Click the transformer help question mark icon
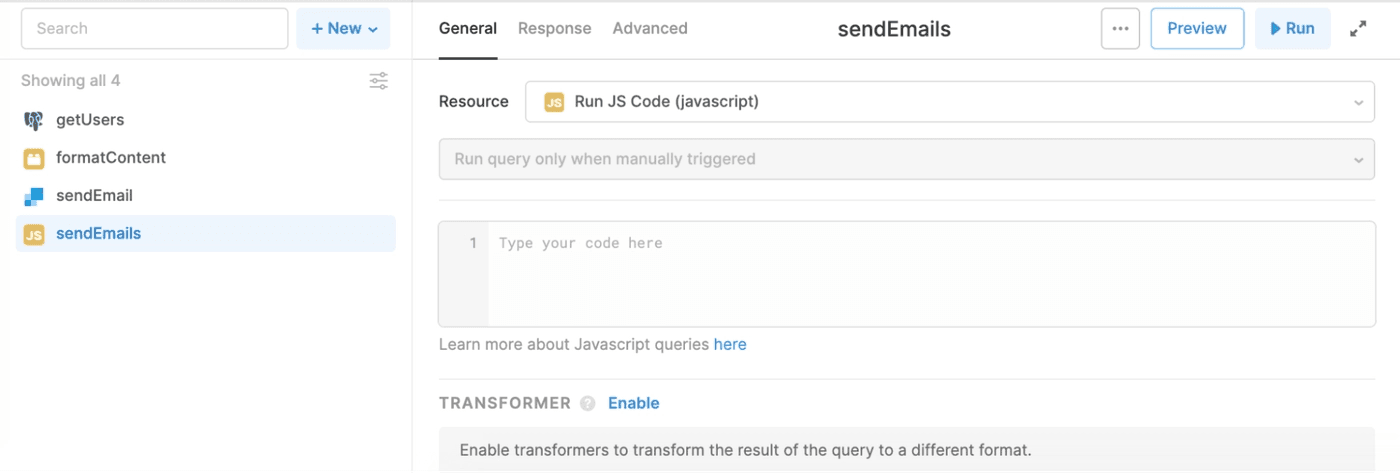 click(x=588, y=404)
